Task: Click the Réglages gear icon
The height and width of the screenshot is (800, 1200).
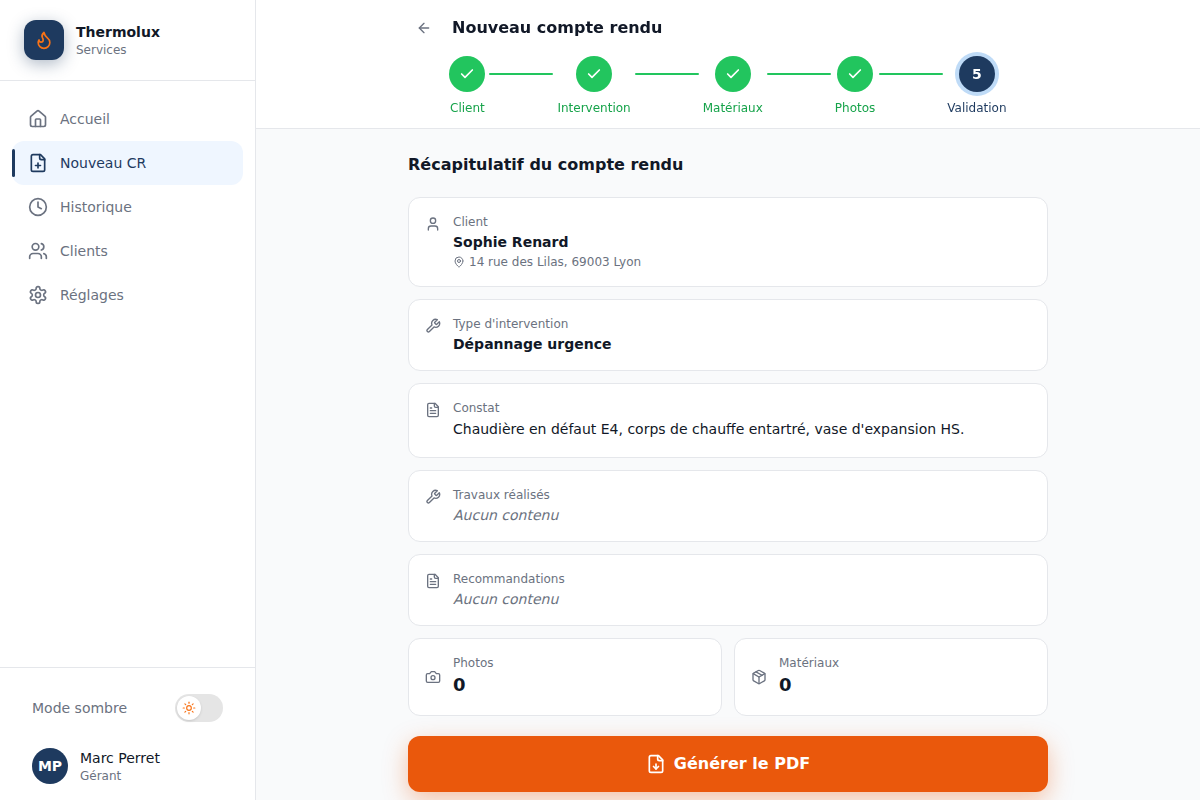Action: coord(38,295)
